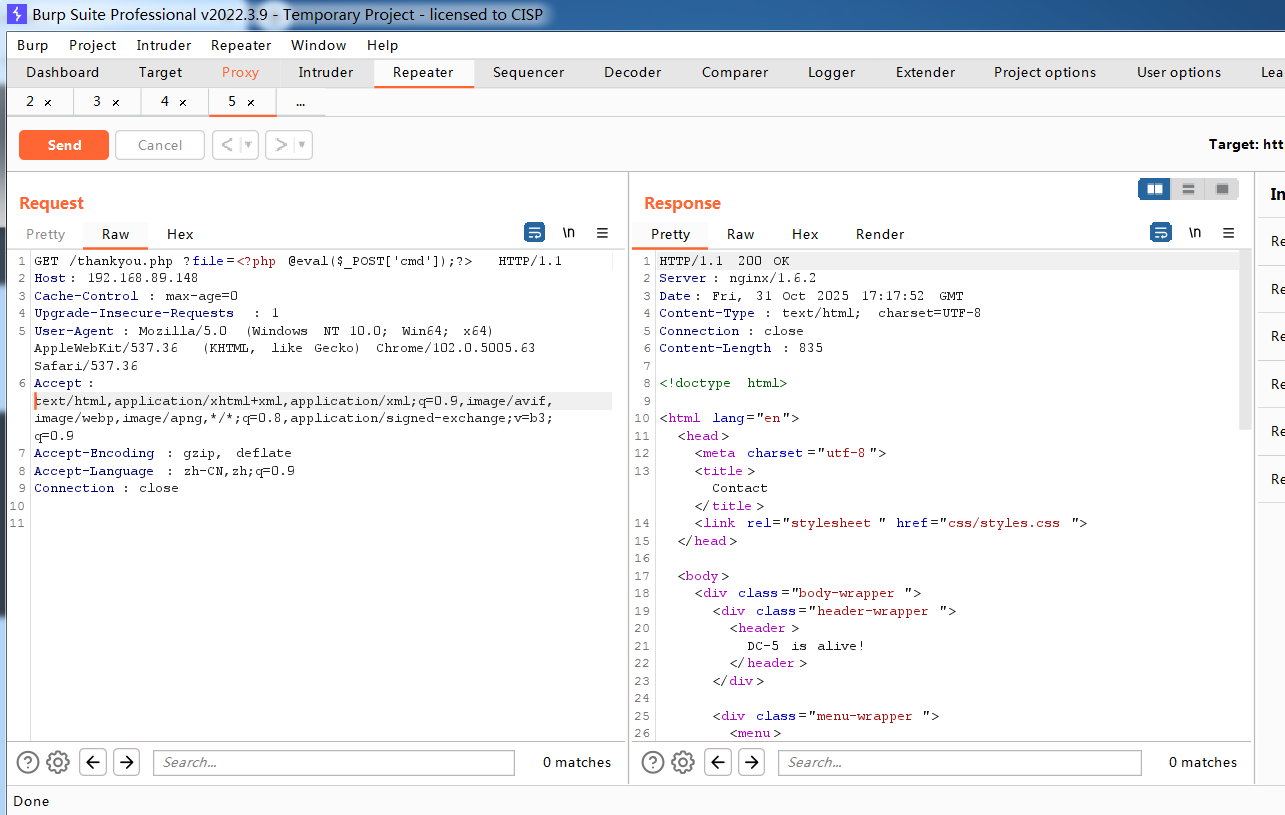Click the Burp Suite lightning logo icon
Screen dimensions: 1285x815
(x=16, y=15)
